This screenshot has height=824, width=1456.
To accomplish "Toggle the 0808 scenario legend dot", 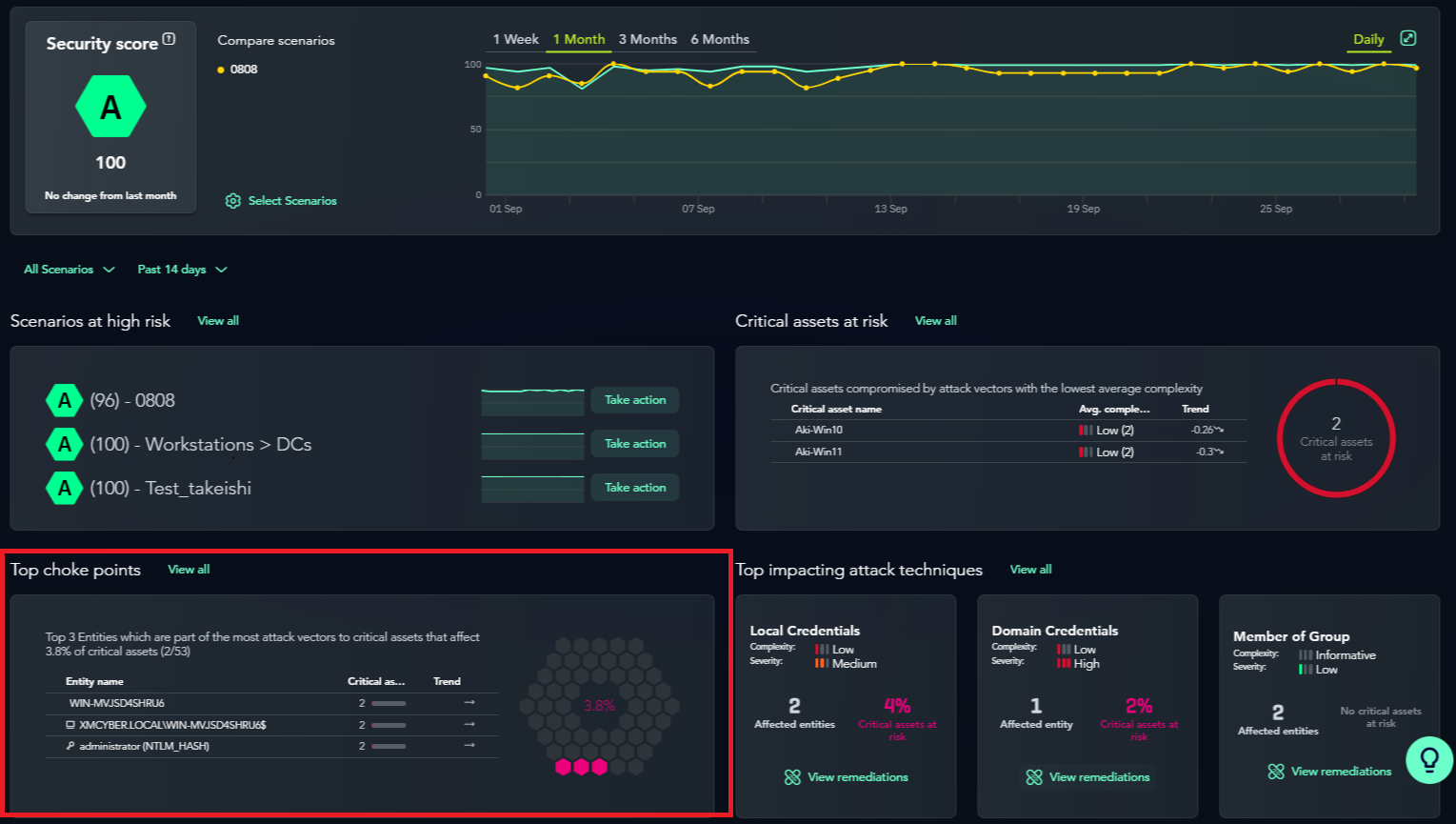I will coord(221,70).
